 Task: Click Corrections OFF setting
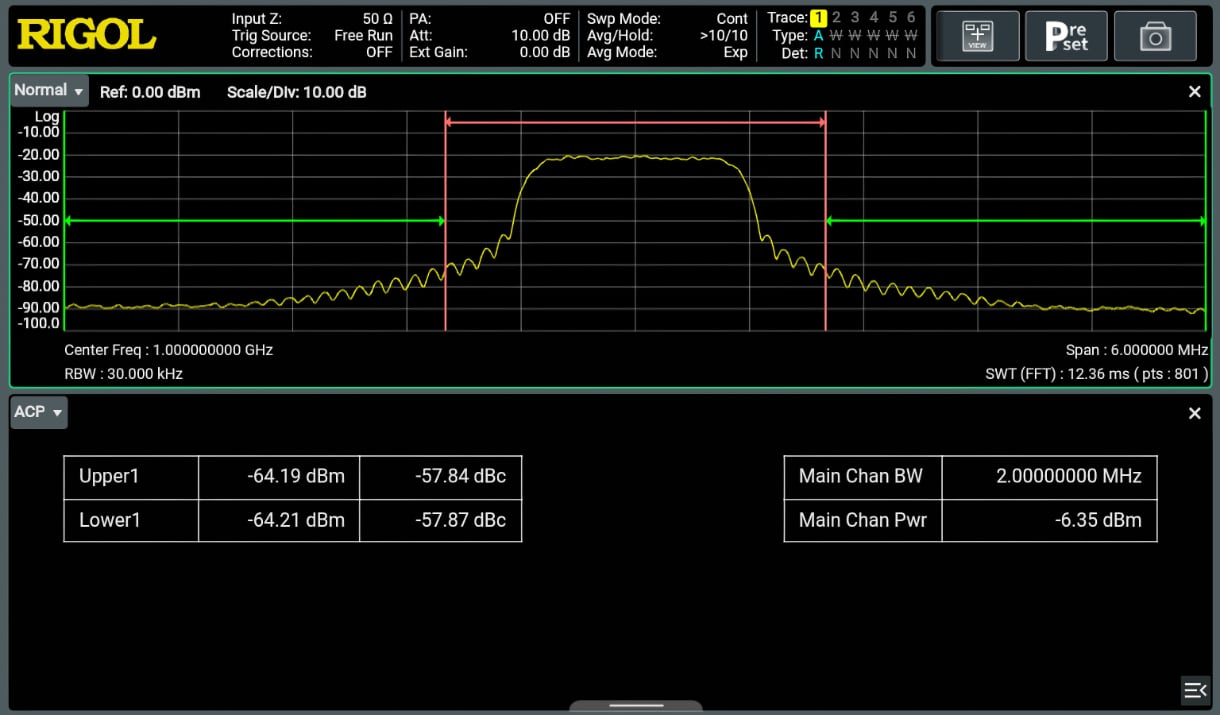click(312, 52)
